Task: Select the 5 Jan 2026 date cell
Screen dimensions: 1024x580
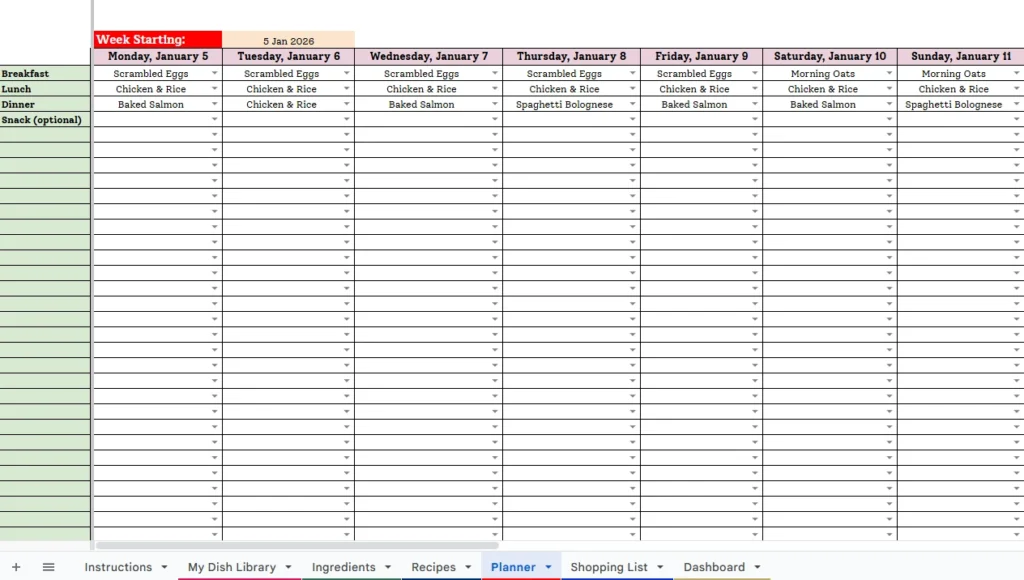Action: 288,41
